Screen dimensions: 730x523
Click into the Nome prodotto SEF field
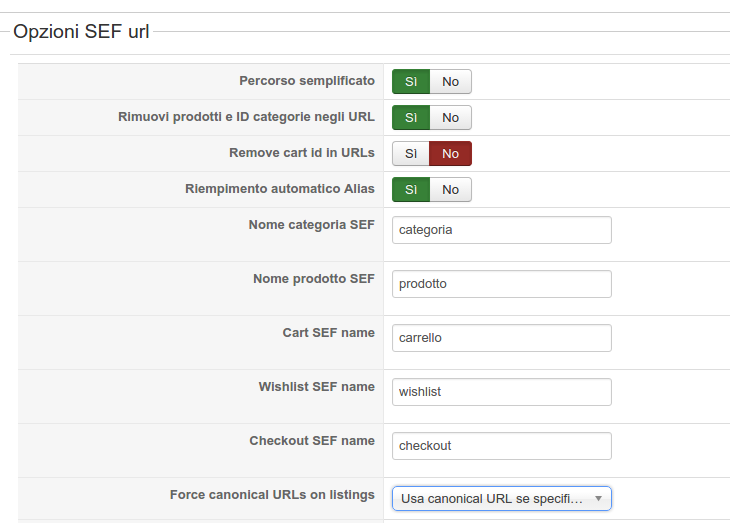tap(501, 284)
